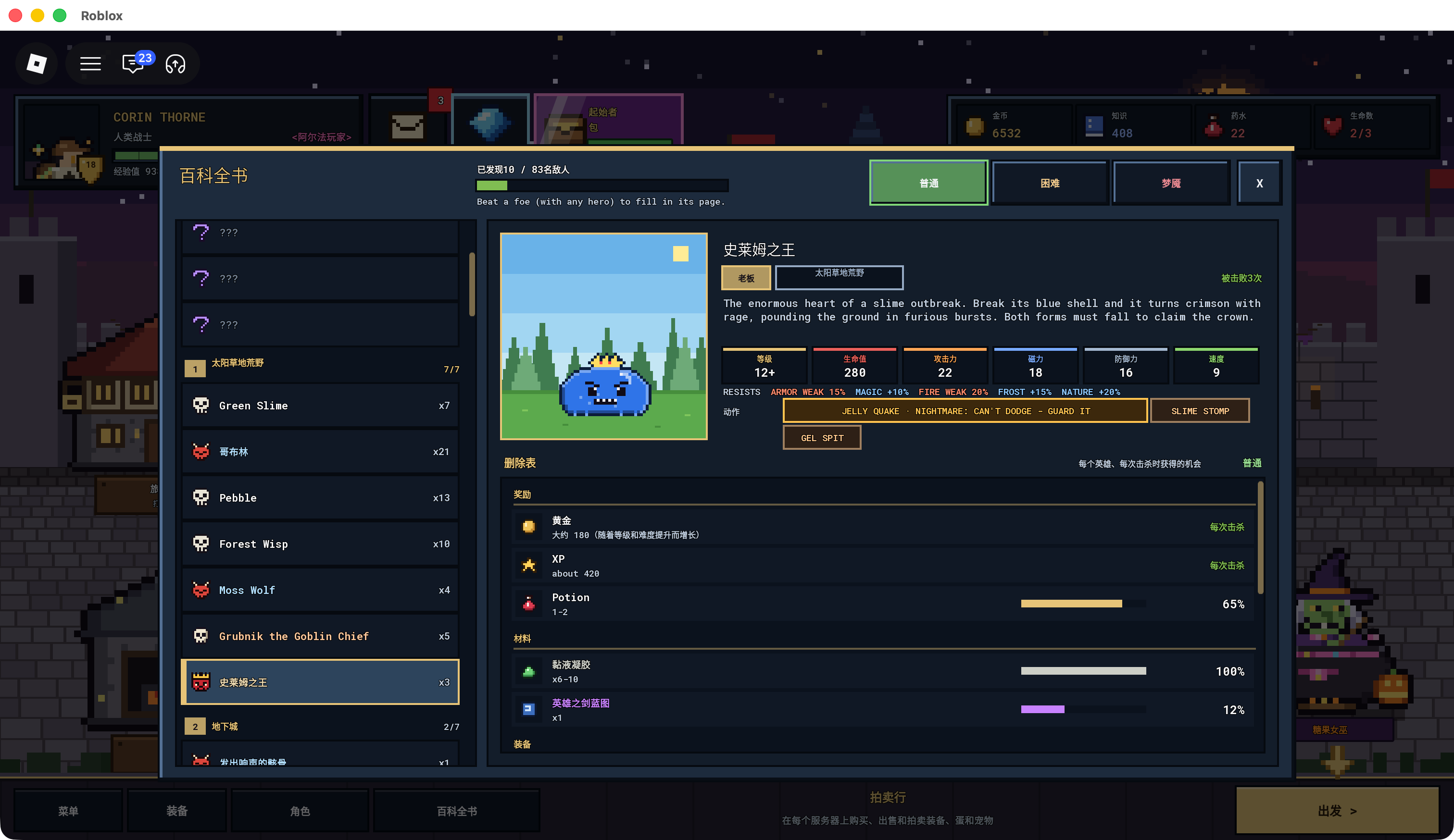Click the record/upload capture icon
Viewport: 1454px width, 840px height.
pyautogui.click(x=175, y=63)
